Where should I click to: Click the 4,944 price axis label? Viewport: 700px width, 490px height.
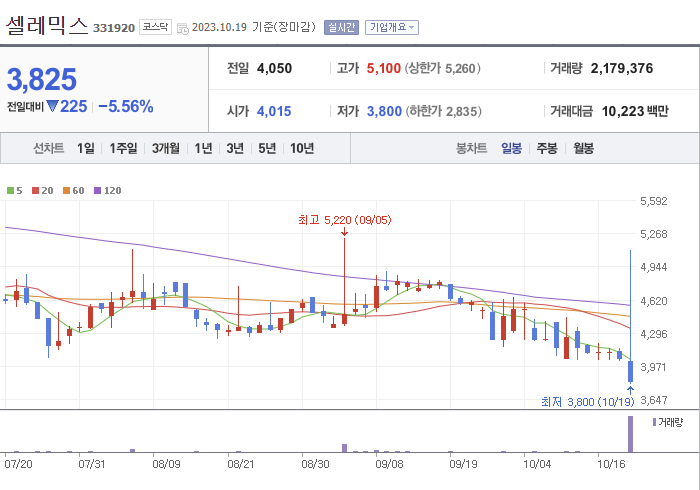coord(654,267)
